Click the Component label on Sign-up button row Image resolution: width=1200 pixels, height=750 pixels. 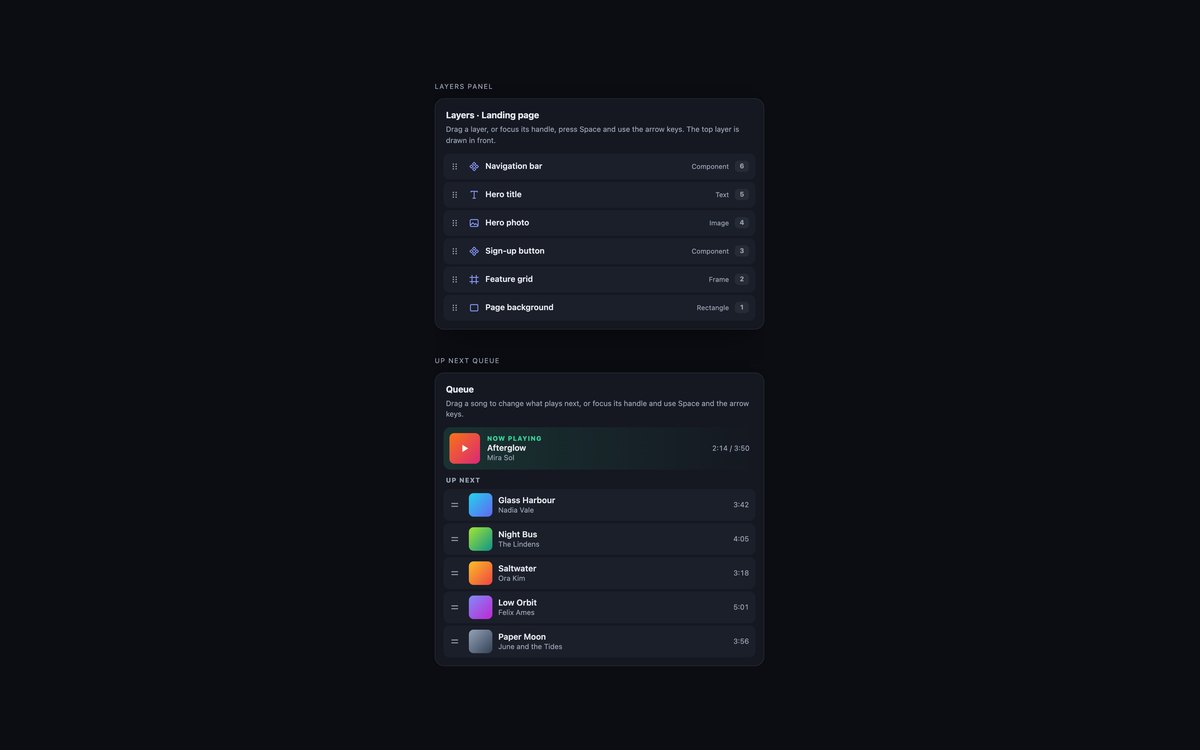coord(710,251)
